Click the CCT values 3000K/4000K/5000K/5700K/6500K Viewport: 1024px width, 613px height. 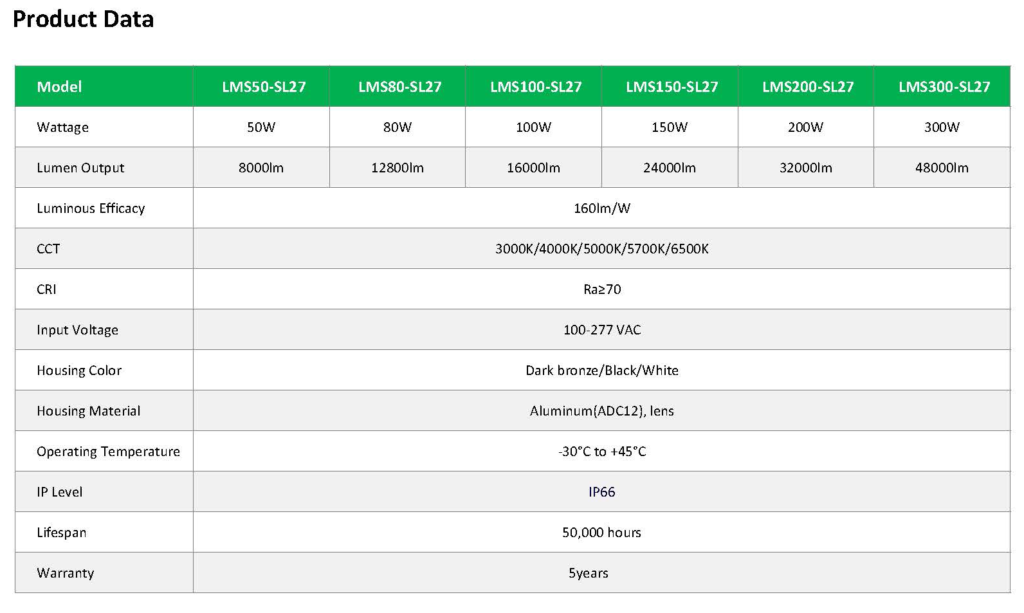coord(602,249)
